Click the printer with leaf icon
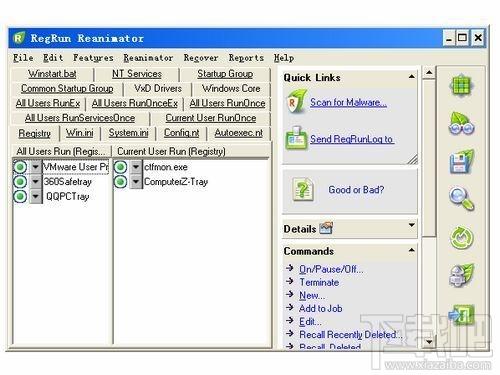500x375 pixels. point(461,275)
